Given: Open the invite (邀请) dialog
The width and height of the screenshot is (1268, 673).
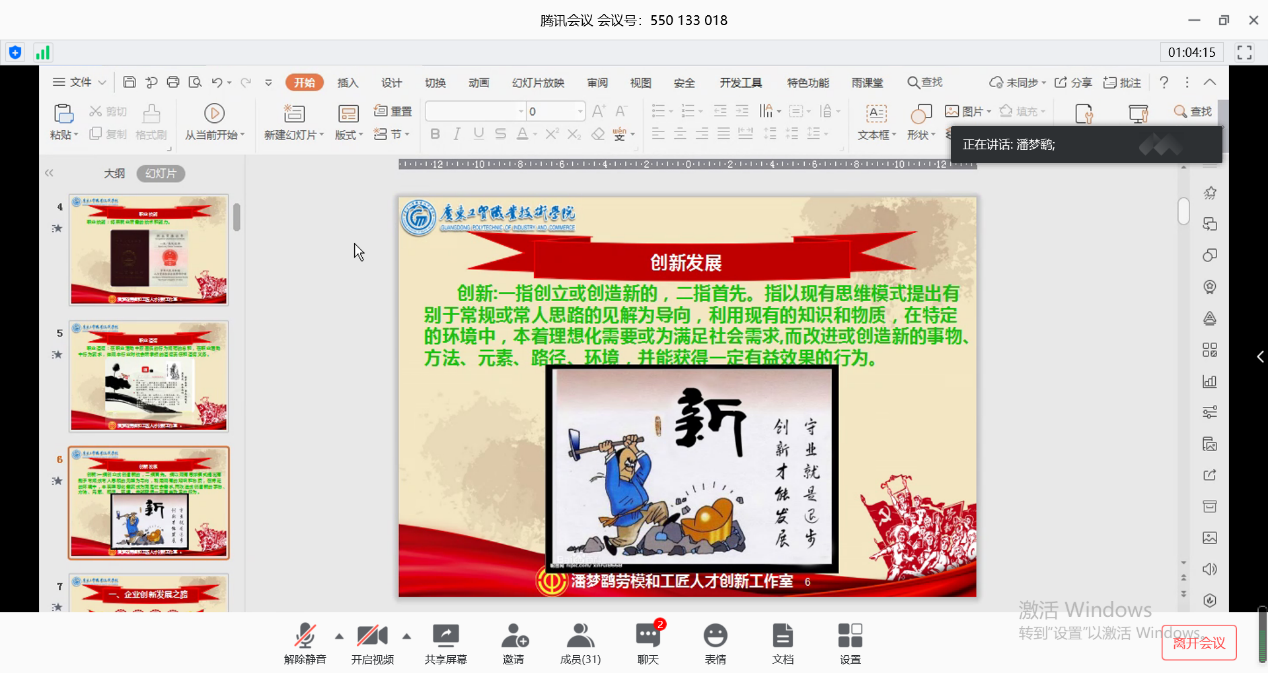Looking at the screenshot, I should pos(514,643).
